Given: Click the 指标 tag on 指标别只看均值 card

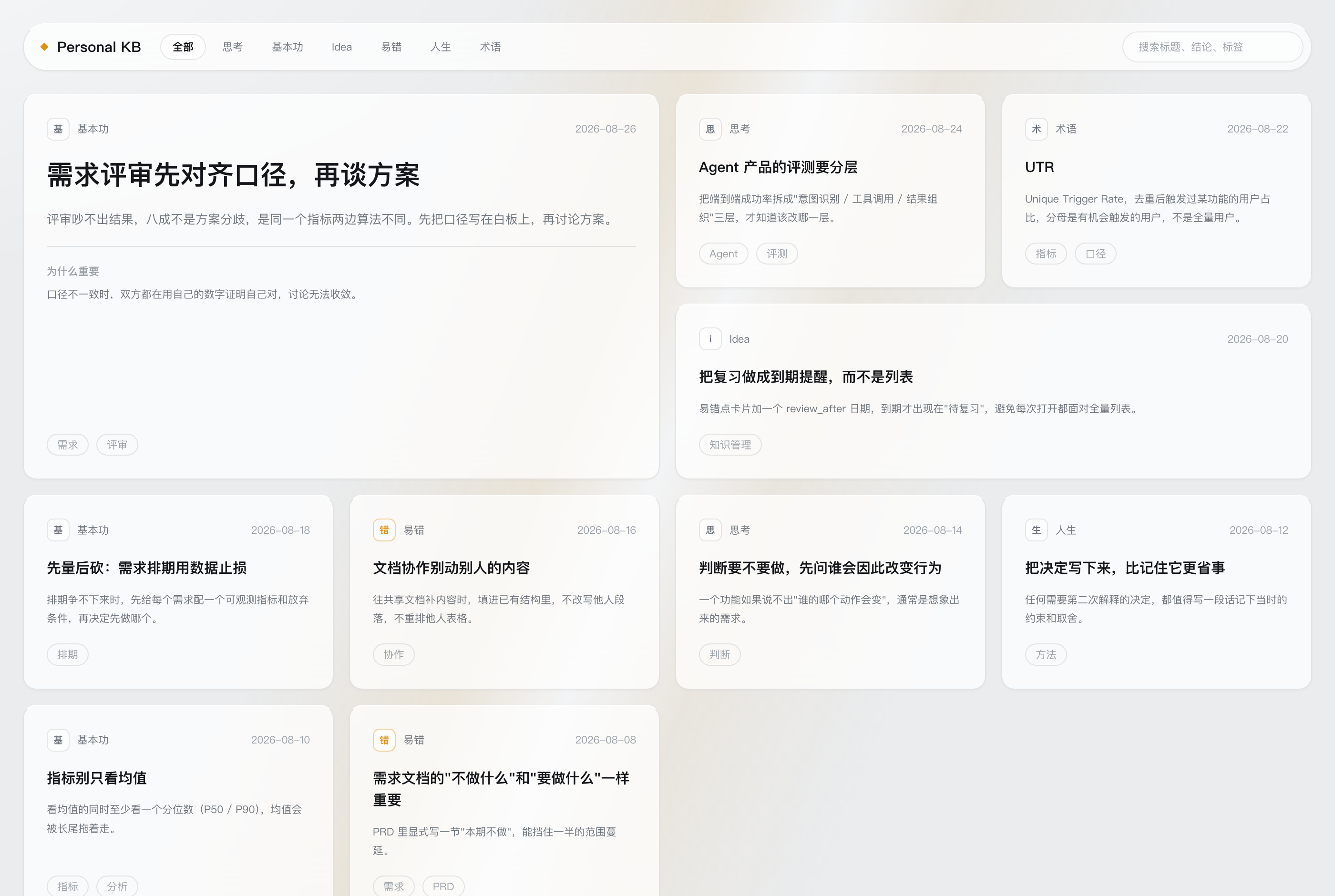Looking at the screenshot, I should pyautogui.click(x=67, y=886).
